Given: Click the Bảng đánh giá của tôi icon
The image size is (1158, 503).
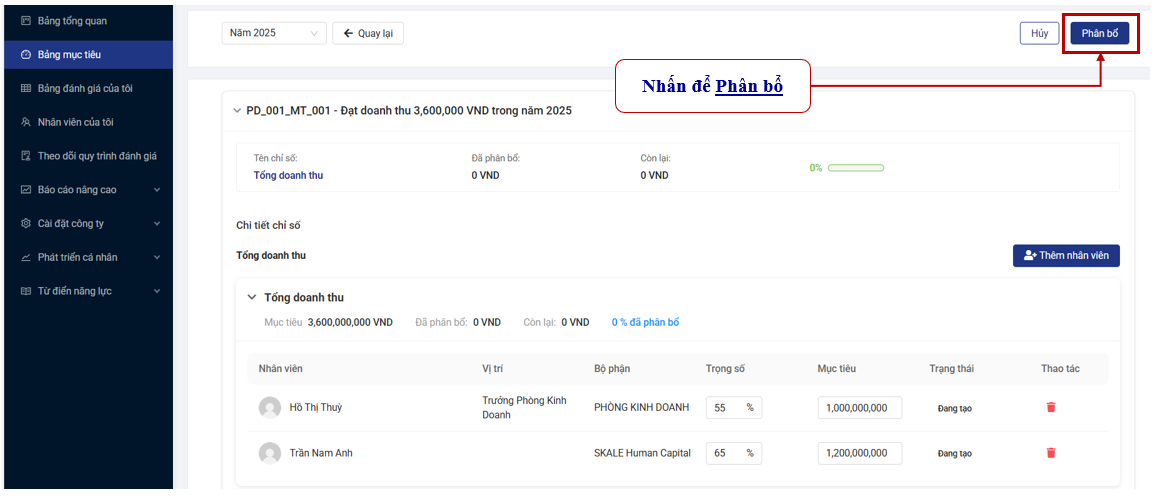Looking at the screenshot, I should click(x=26, y=88).
